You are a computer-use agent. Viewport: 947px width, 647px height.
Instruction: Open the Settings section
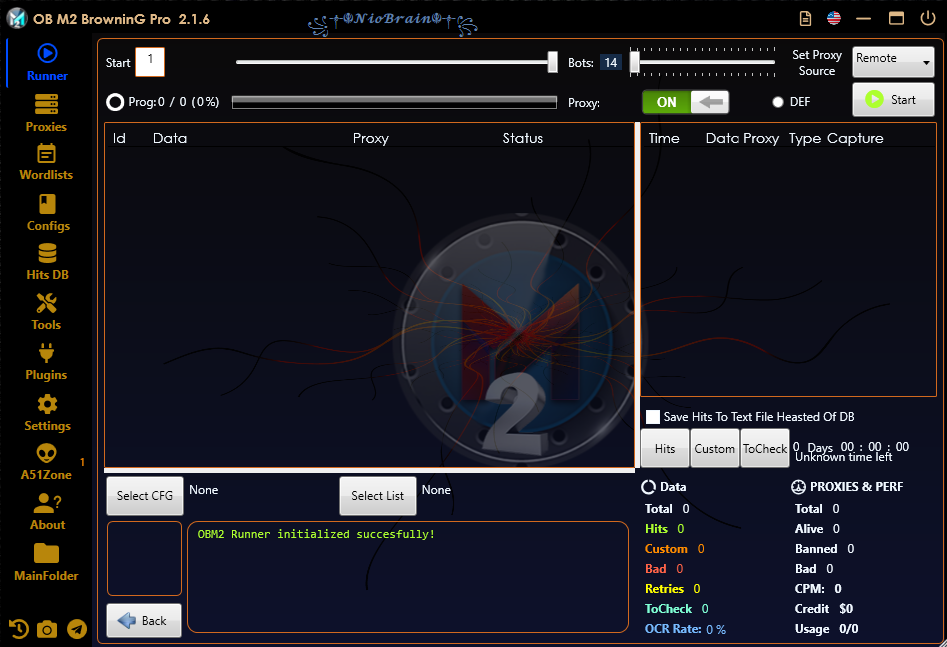47,414
